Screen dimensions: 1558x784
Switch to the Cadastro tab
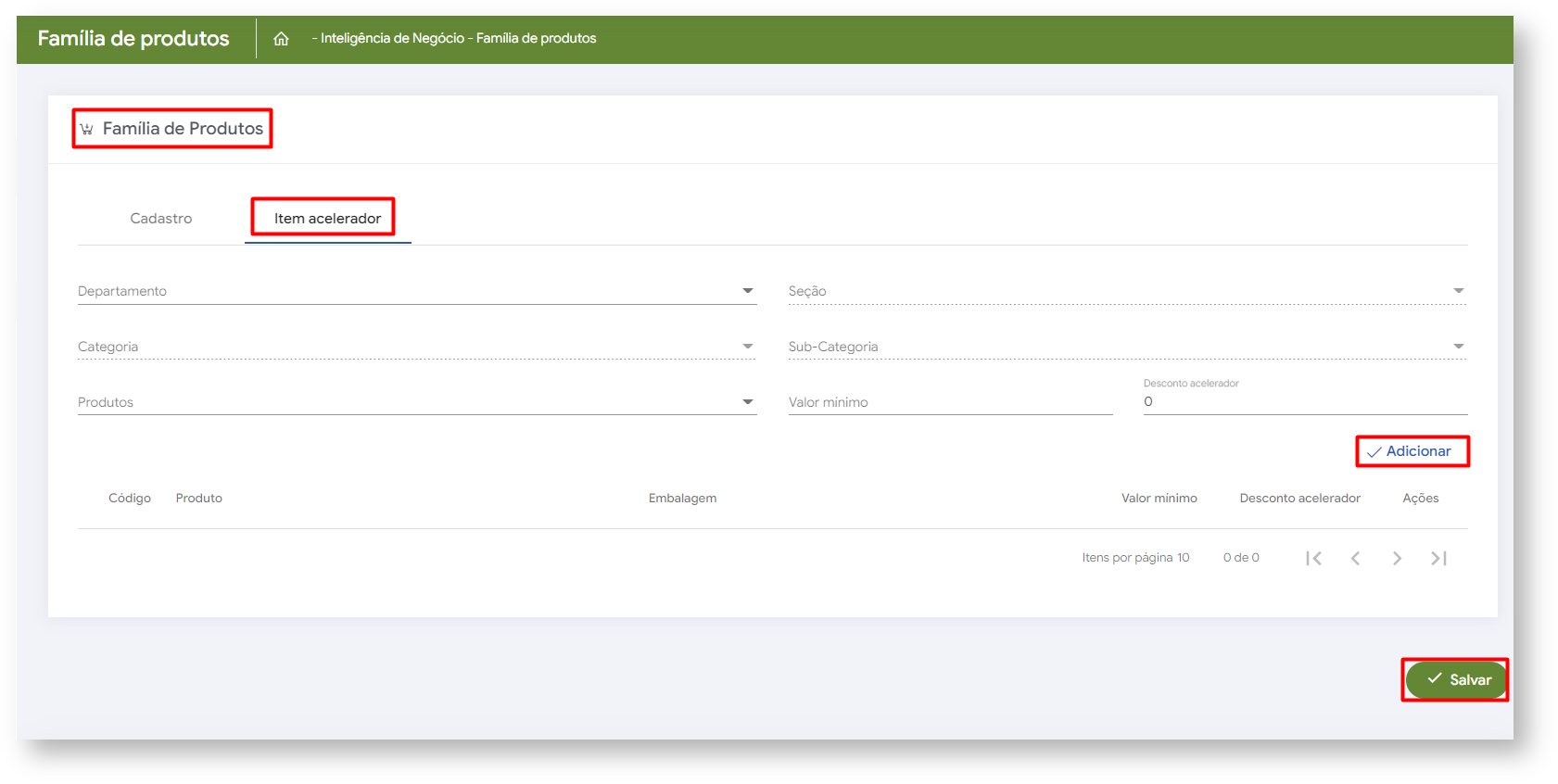tap(161, 219)
